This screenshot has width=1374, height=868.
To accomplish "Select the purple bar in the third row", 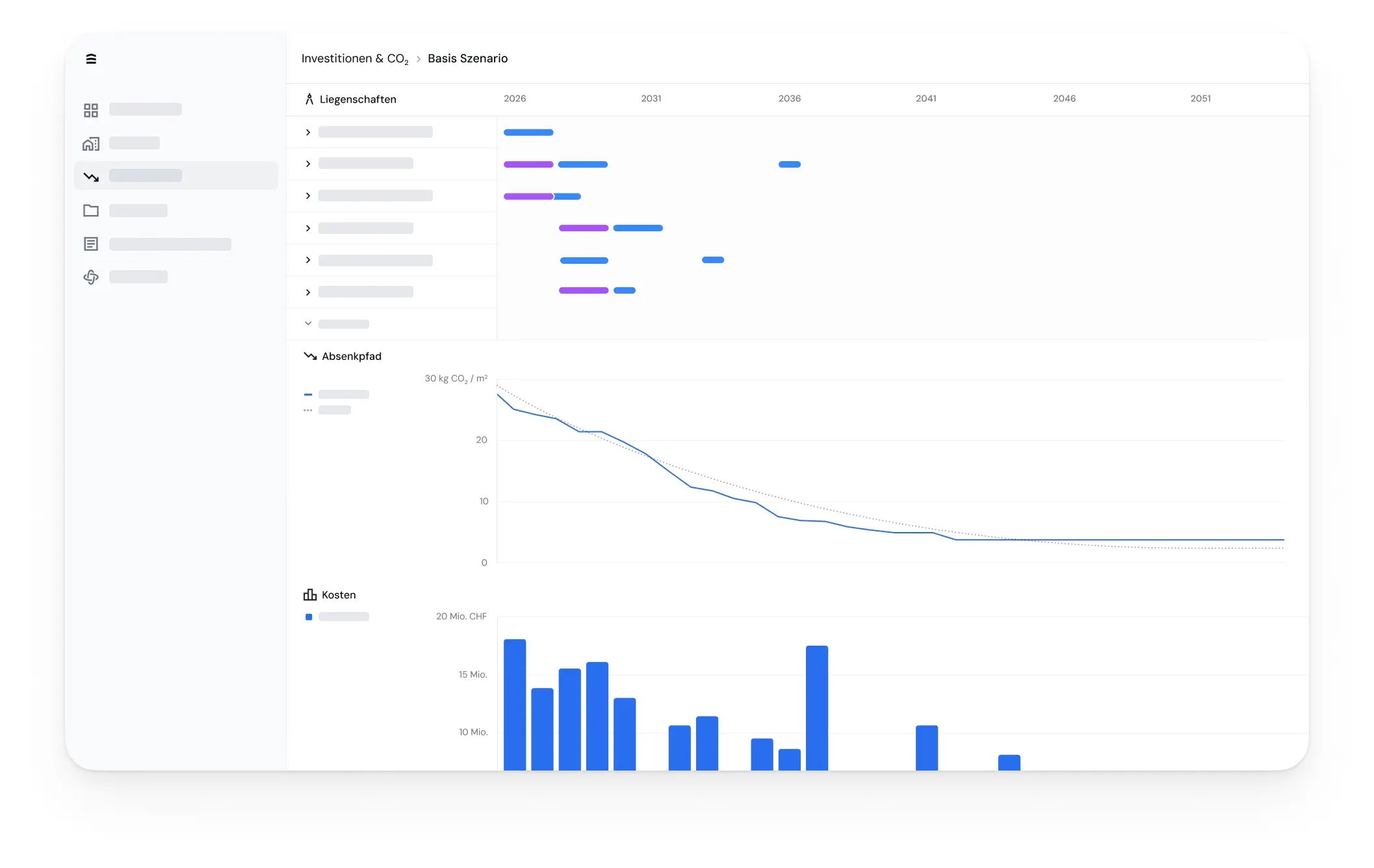I will click(x=528, y=196).
